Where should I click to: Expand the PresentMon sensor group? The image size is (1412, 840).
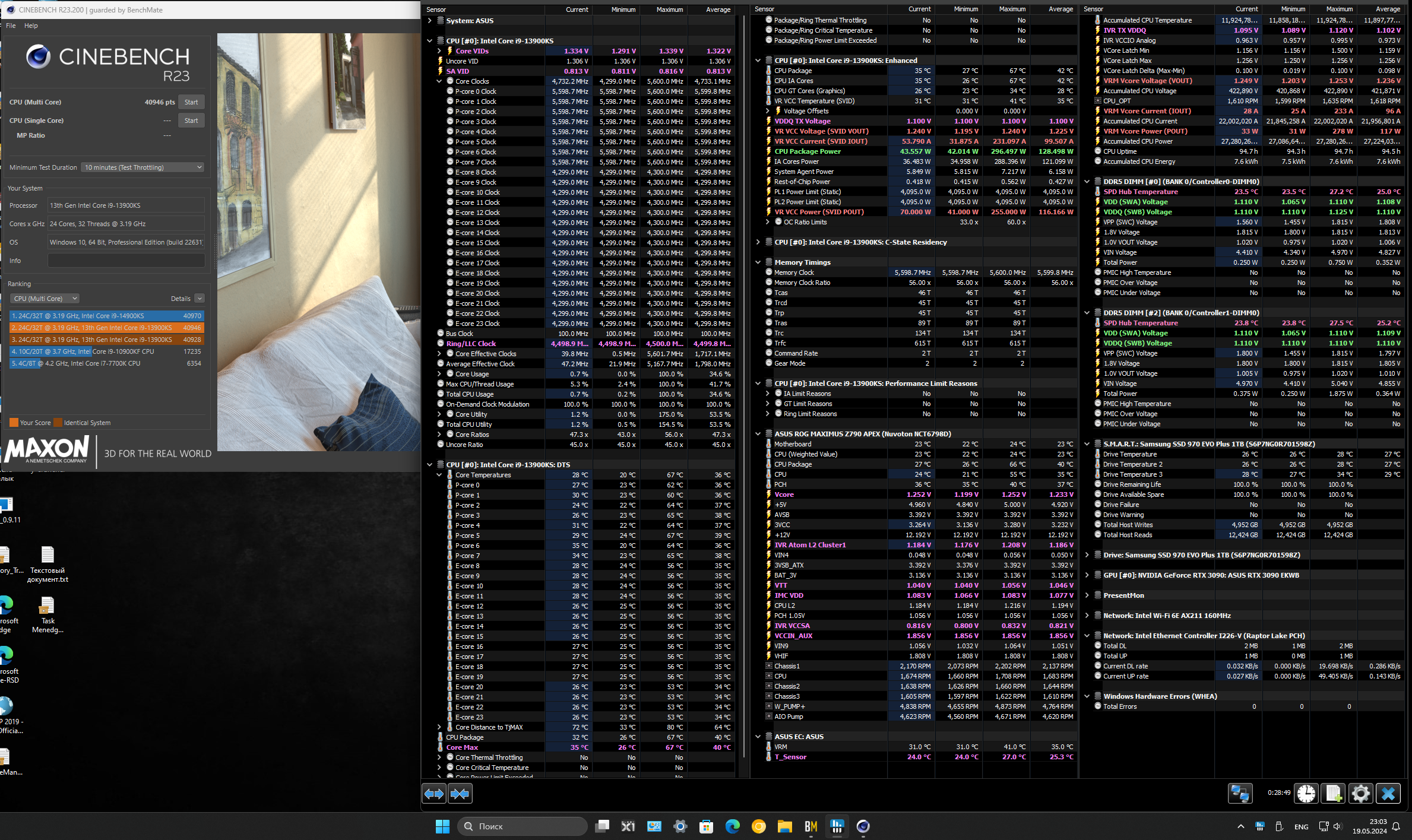tap(1087, 595)
